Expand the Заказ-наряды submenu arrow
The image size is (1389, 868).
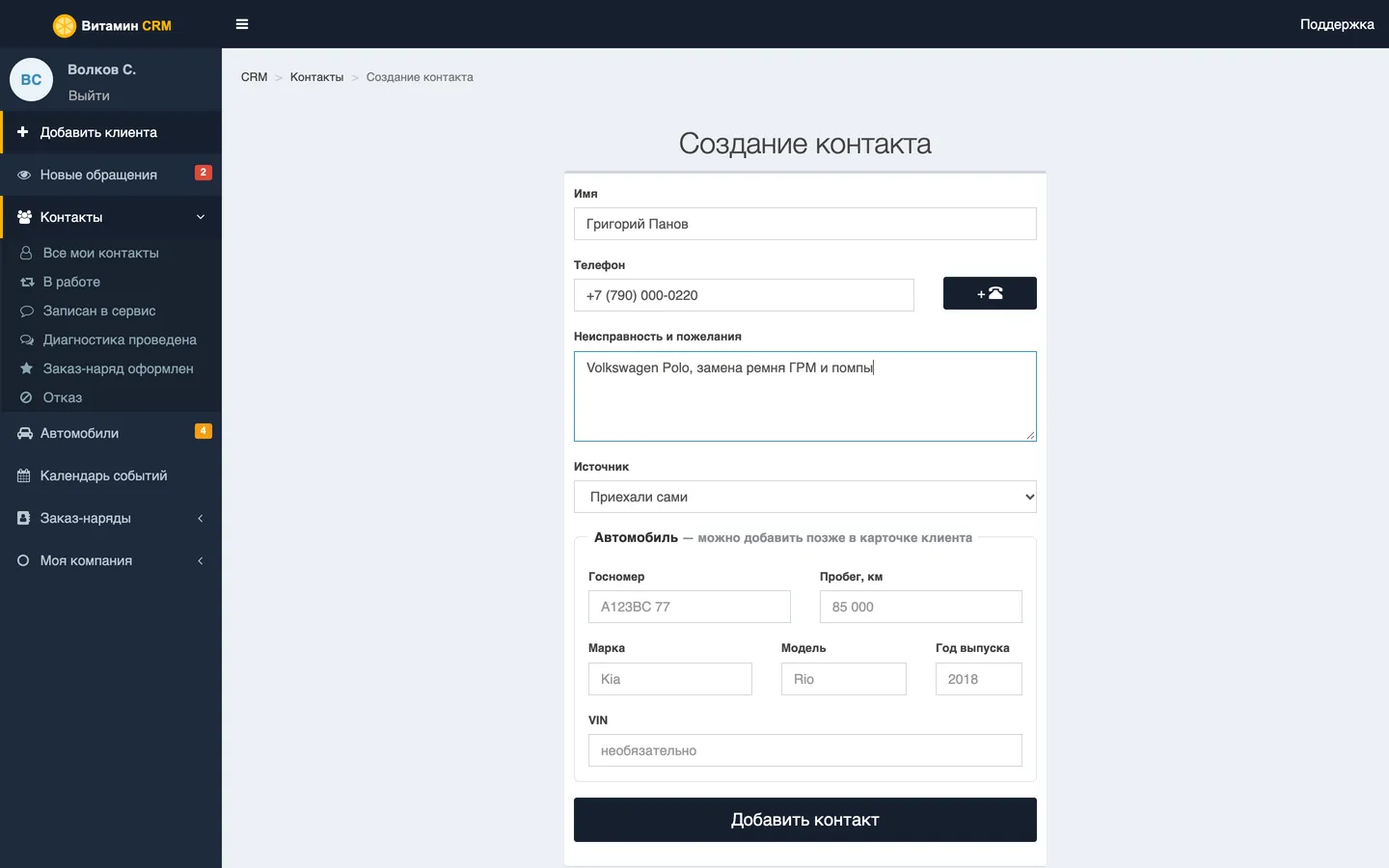(201, 518)
